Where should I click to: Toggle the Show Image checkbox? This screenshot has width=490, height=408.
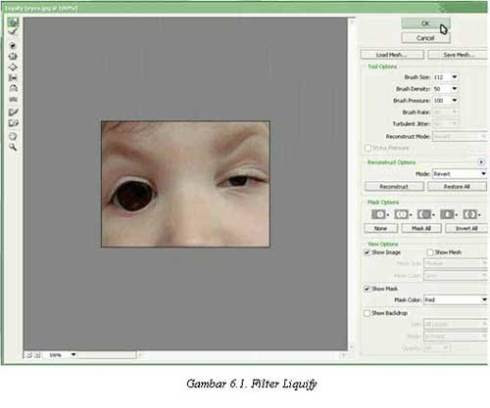pos(367,252)
